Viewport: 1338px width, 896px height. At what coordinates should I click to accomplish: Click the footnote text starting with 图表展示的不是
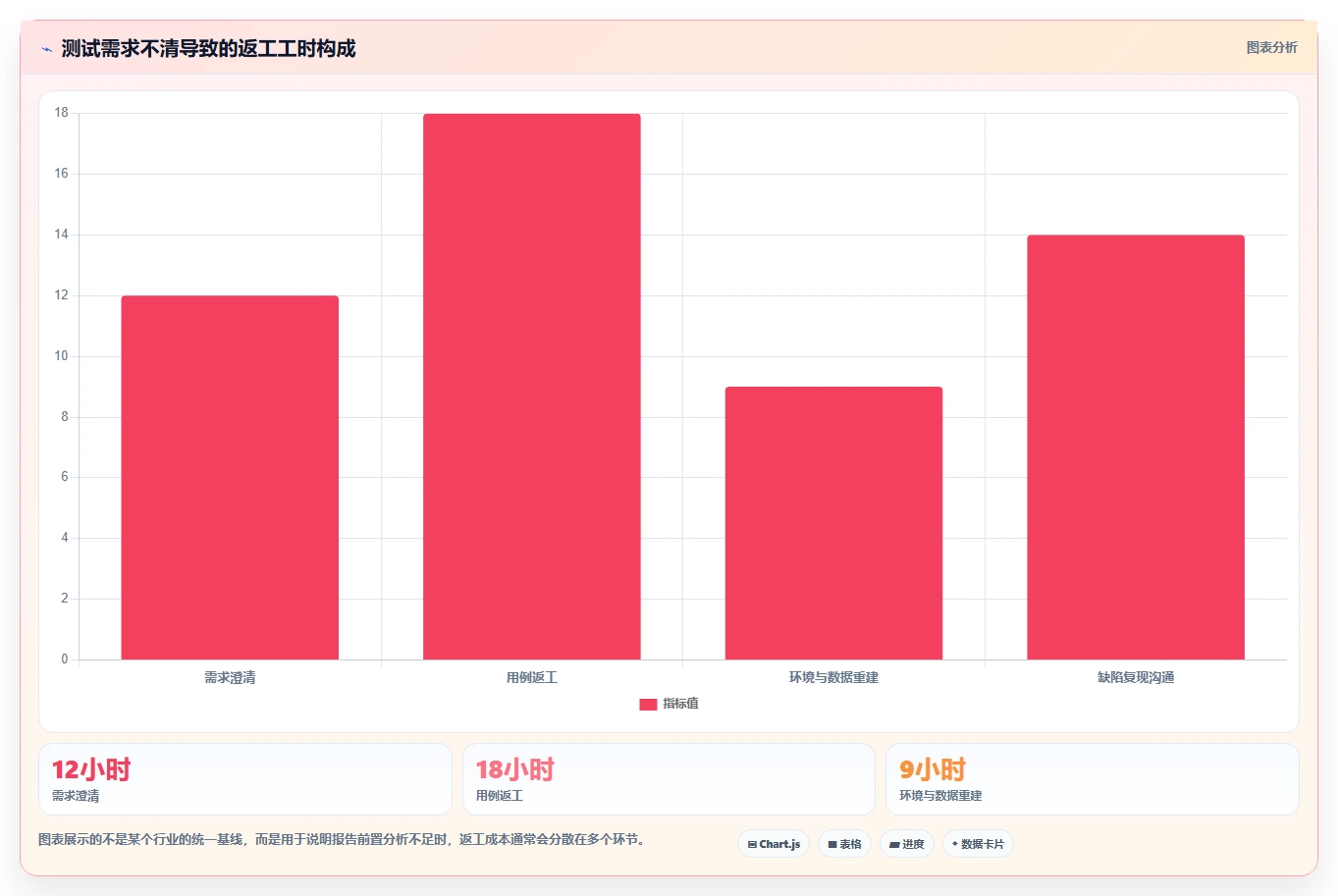343,839
